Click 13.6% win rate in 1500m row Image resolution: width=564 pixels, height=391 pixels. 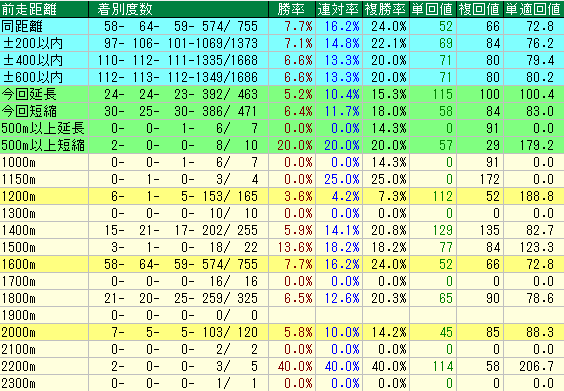(295, 247)
